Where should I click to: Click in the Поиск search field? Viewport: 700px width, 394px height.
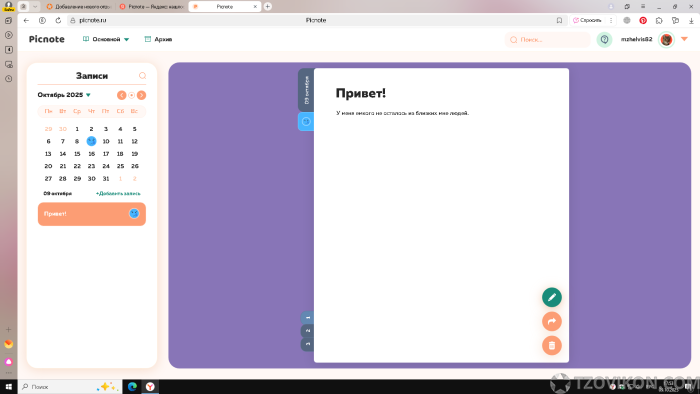click(548, 40)
